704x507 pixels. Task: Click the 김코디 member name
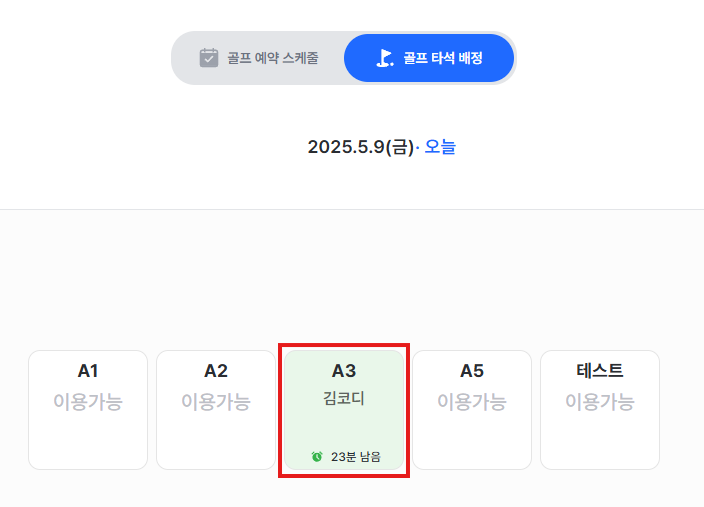pyautogui.click(x=344, y=398)
